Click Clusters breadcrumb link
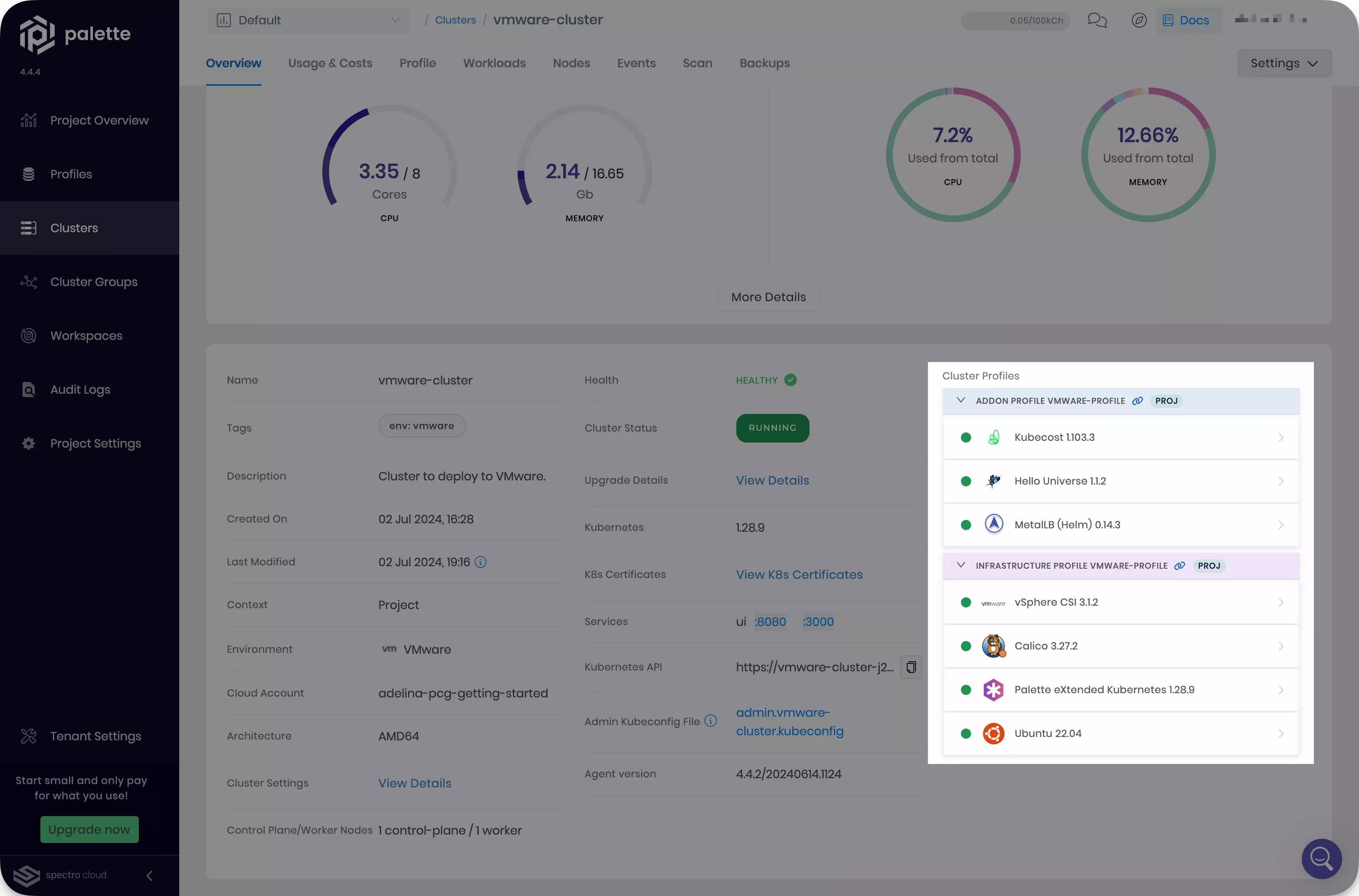This screenshot has height=896, width=1359. tap(456, 21)
